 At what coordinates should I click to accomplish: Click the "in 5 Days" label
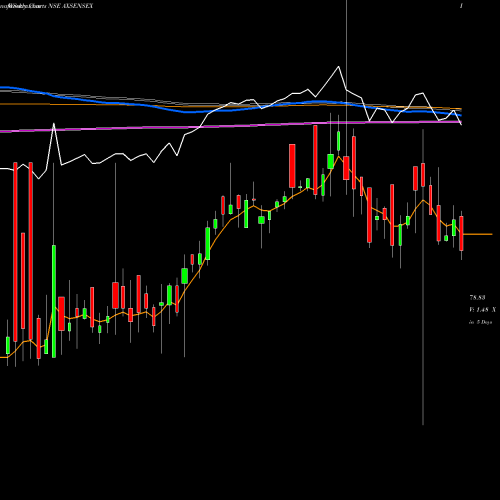(480, 322)
